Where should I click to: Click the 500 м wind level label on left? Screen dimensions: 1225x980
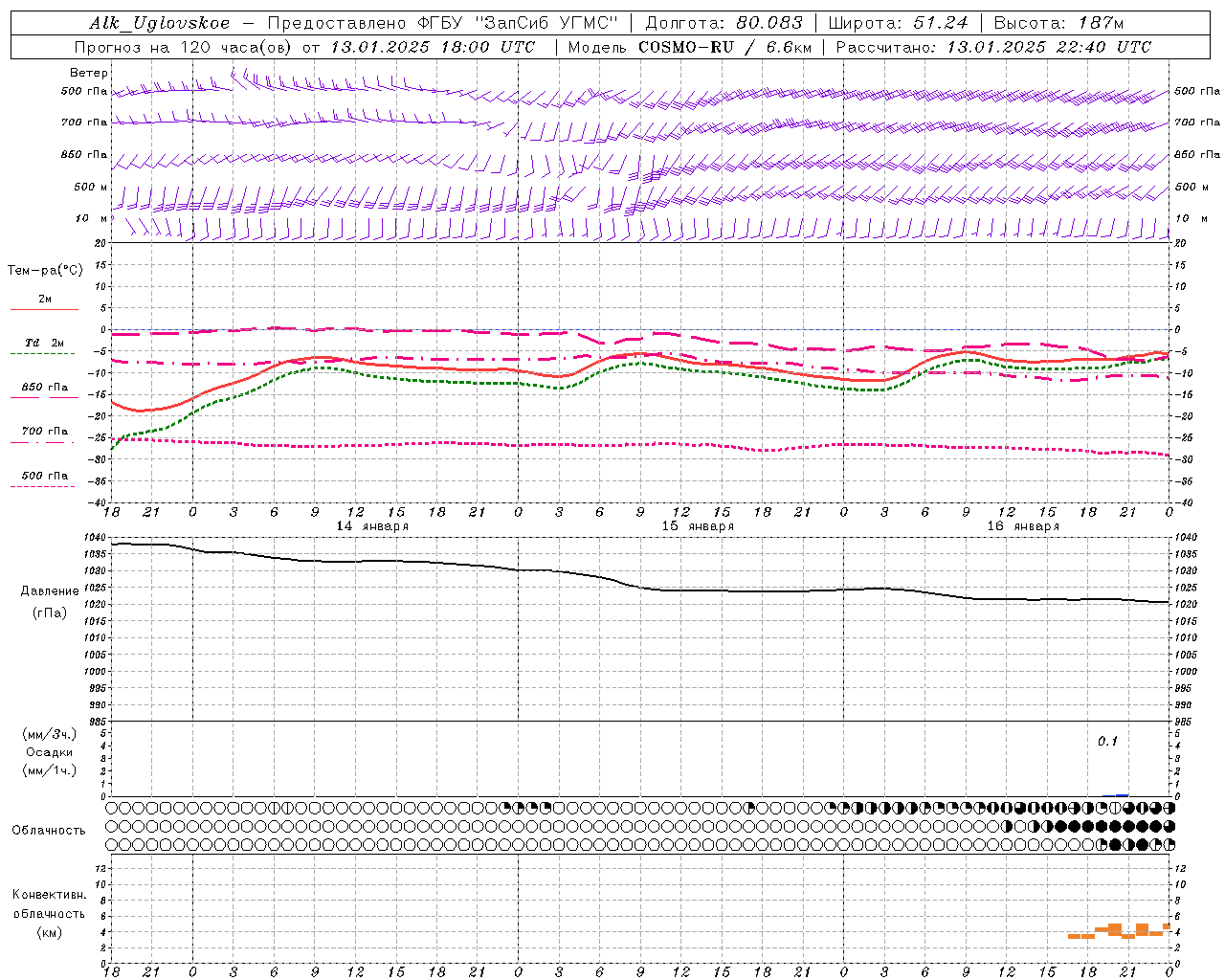pos(91,187)
